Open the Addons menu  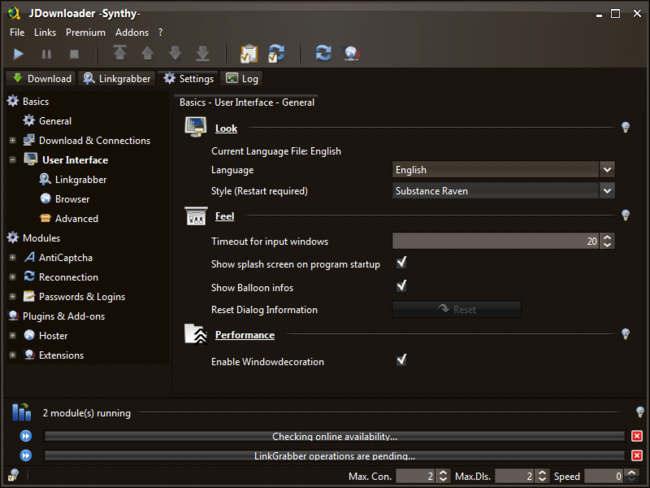[132, 32]
